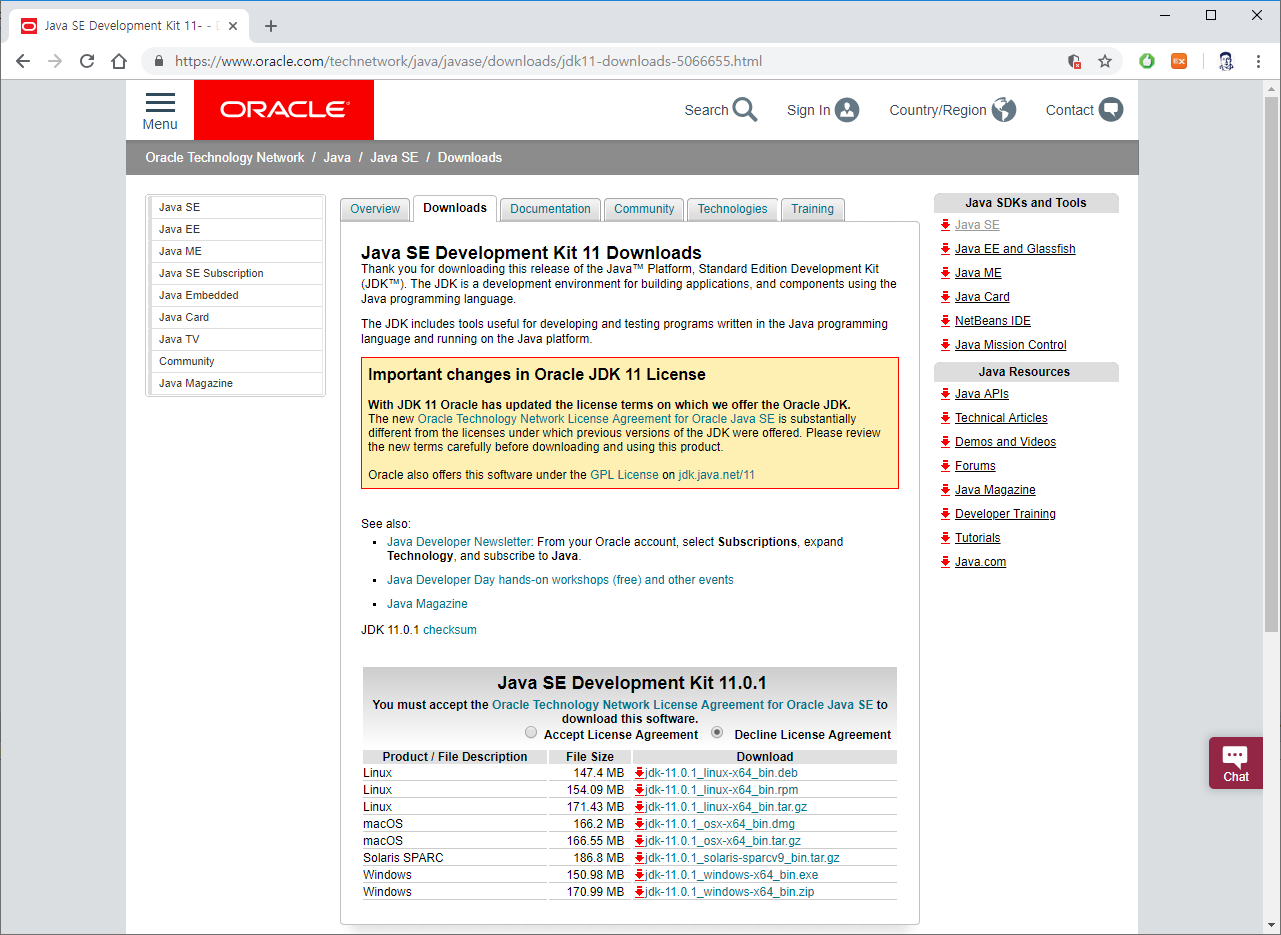The width and height of the screenshot is (1281, 935).
Task: Open jdk.java.net/11 link
Action: (716, 475)
